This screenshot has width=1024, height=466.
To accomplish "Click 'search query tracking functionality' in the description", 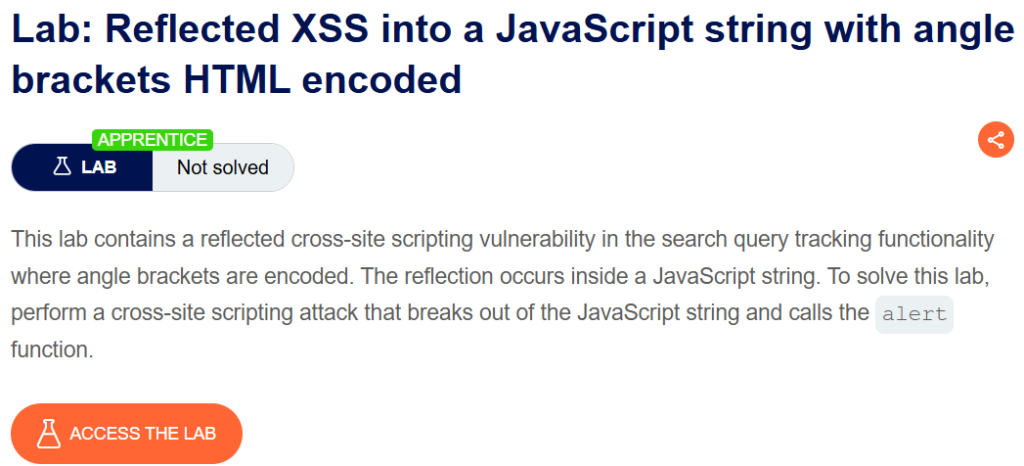I will tap(827, 240).
